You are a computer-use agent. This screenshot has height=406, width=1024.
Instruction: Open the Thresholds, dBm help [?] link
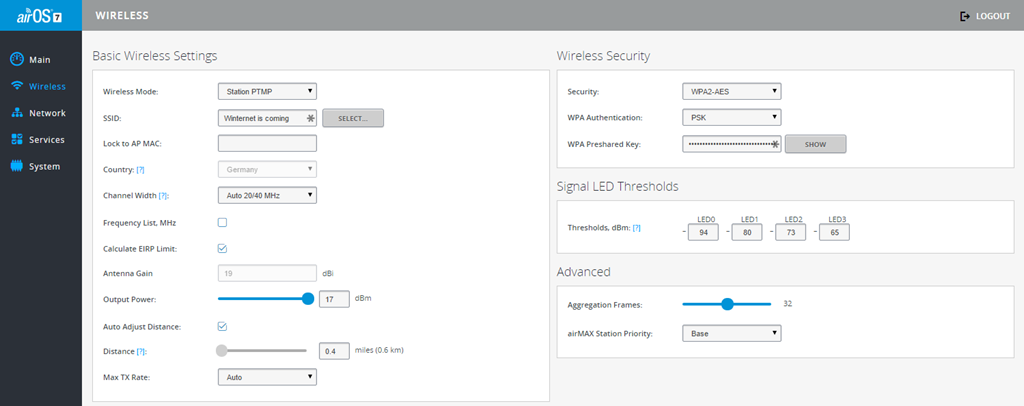click(x=637, y=228)
